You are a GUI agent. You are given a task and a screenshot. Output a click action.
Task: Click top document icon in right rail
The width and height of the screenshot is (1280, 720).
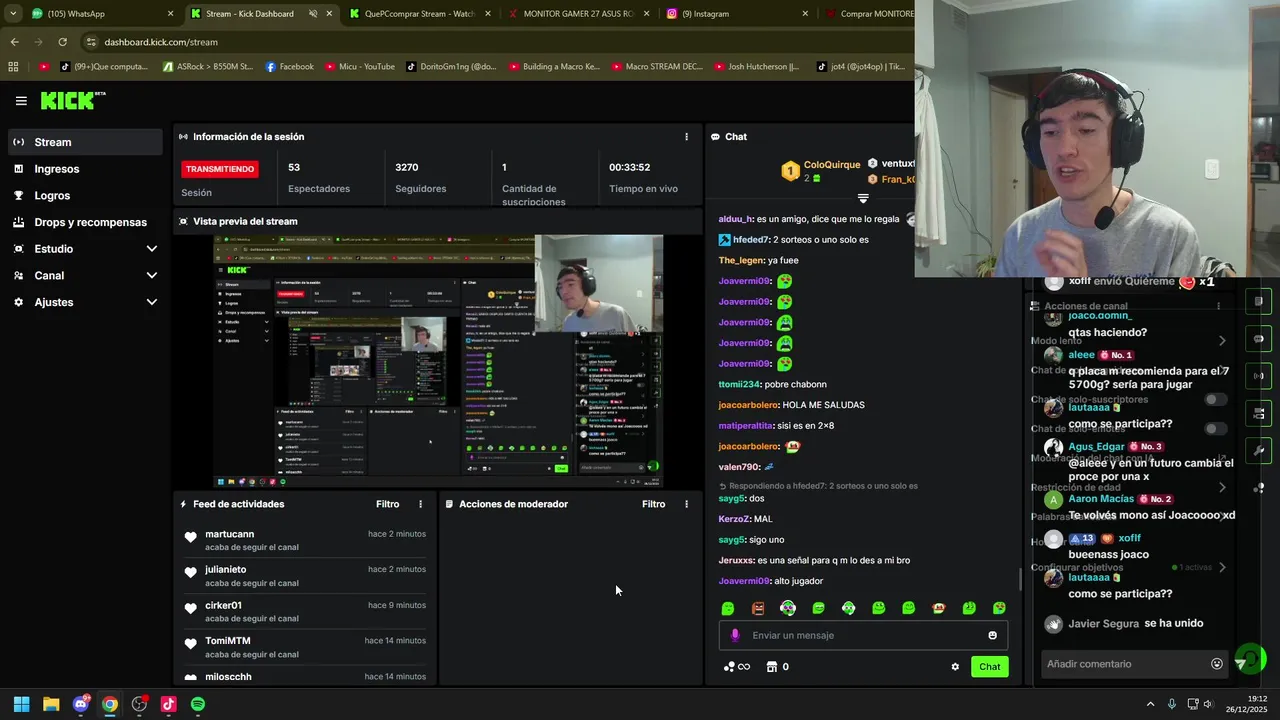coord(1259,301)
